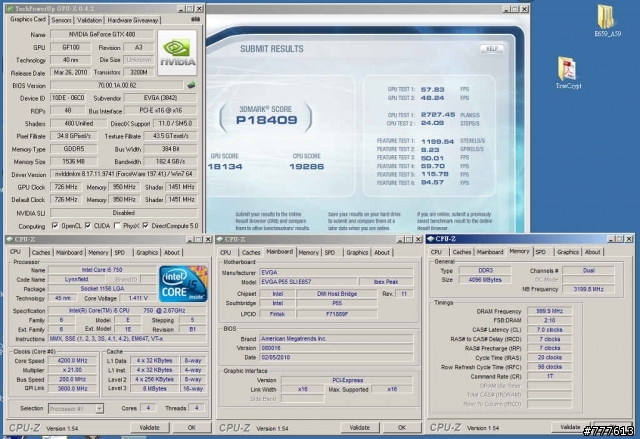Click the GPU name field NVIDIA GeForce GTX 480
This screenshot has height=439, width=640.
102,34
